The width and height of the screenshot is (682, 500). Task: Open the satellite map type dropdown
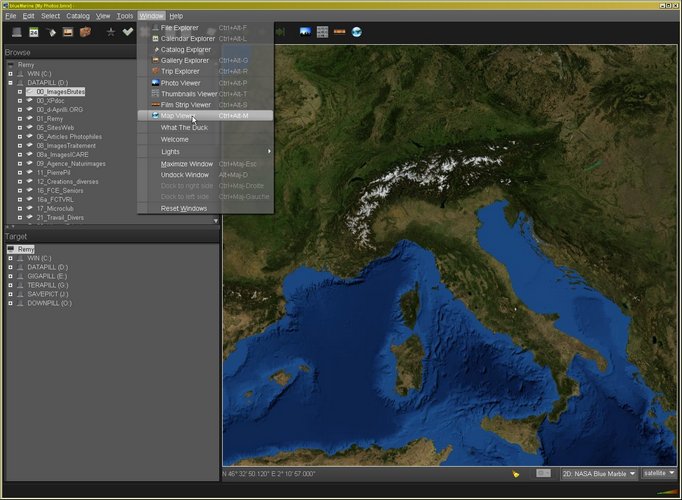(659, 473)
